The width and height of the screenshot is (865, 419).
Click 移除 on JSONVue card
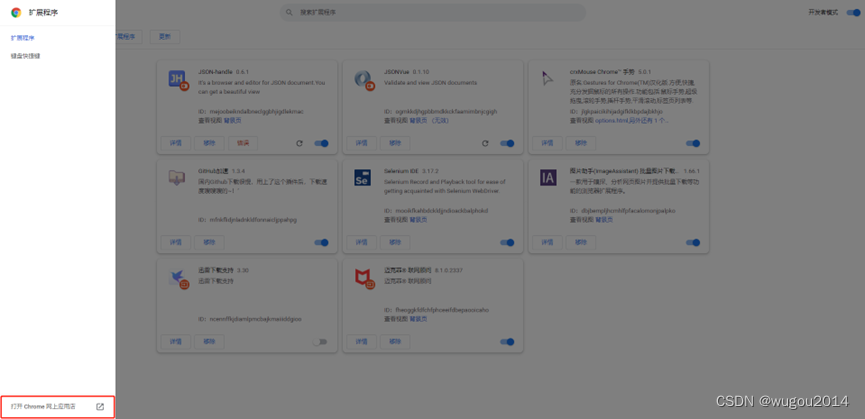(395, 143)
